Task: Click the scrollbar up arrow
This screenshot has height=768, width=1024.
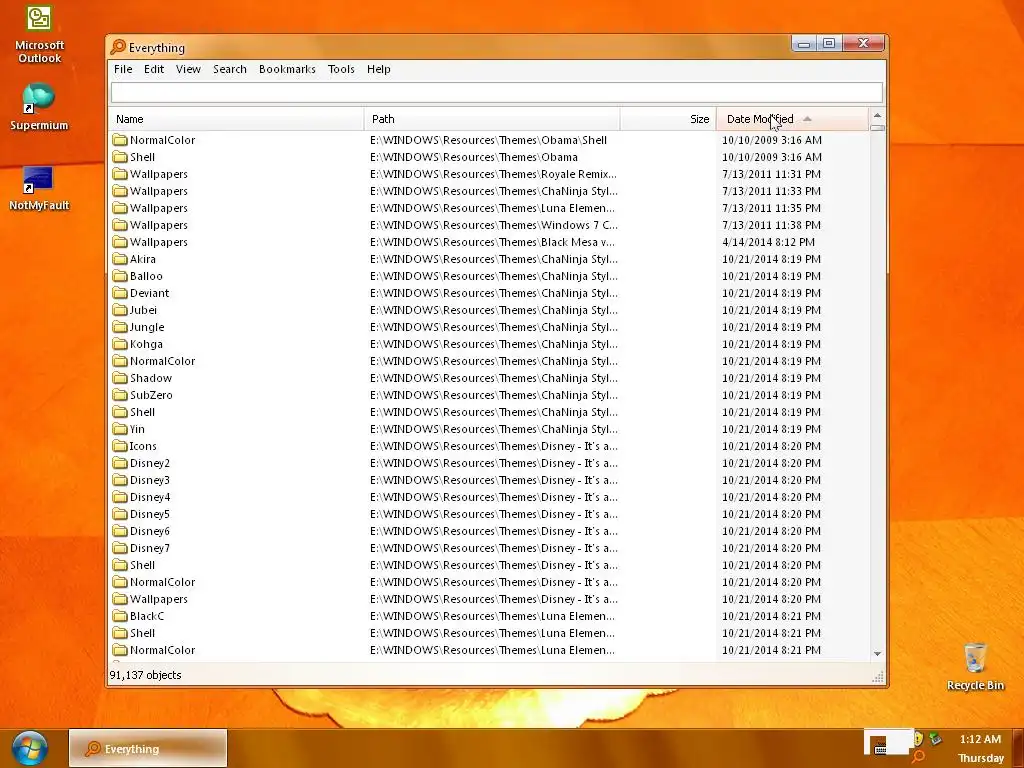Action: pyautogui.click(x=877, y=116)
